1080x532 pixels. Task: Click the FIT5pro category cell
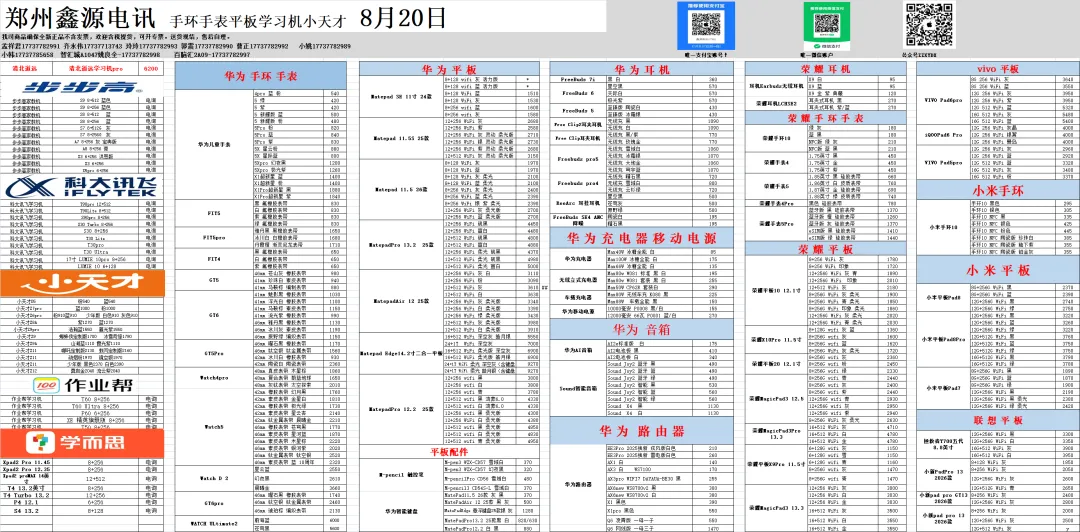point(214,238)
